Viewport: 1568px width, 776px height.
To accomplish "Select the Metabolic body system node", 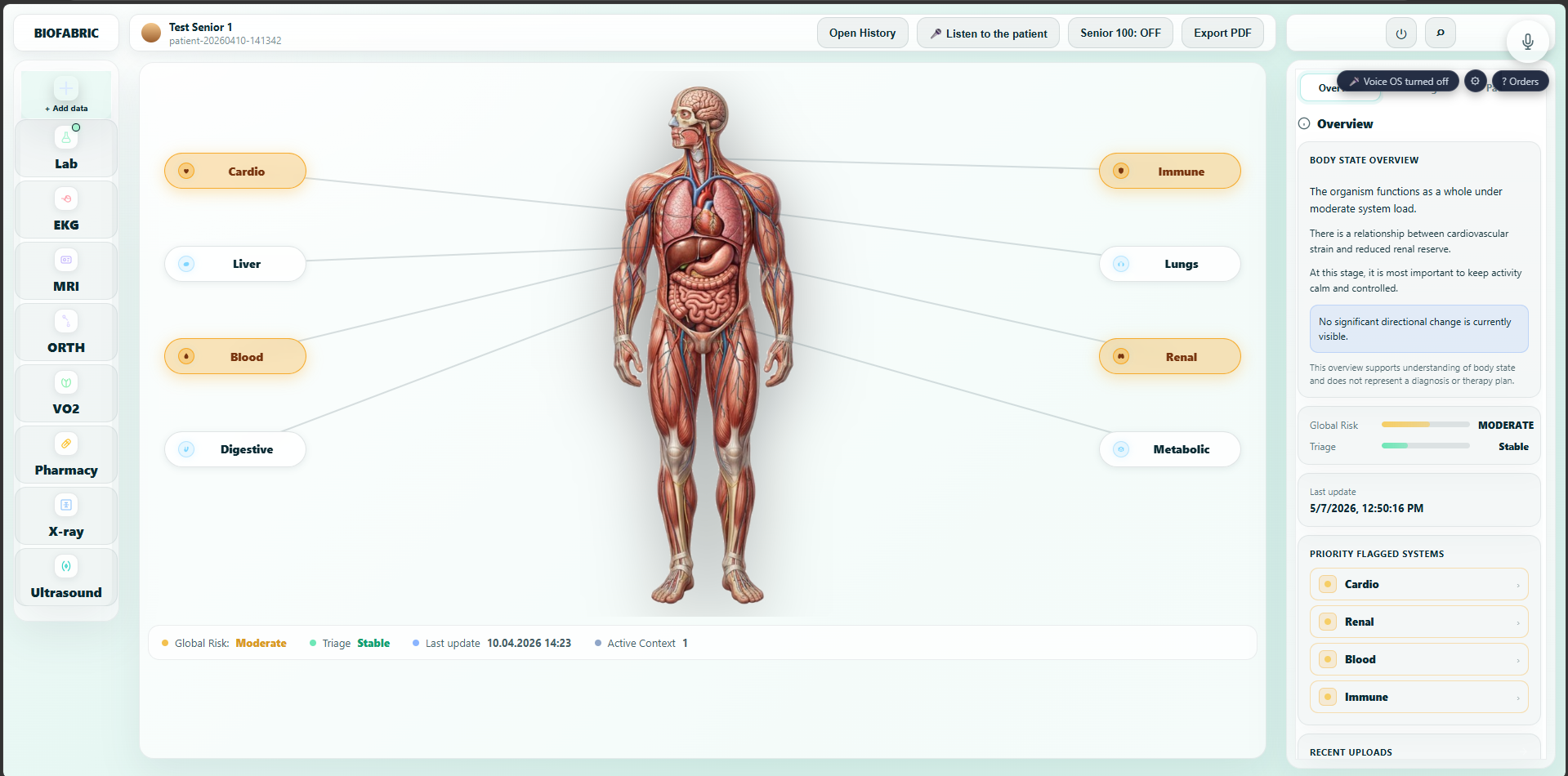I will click(1170, 449).
